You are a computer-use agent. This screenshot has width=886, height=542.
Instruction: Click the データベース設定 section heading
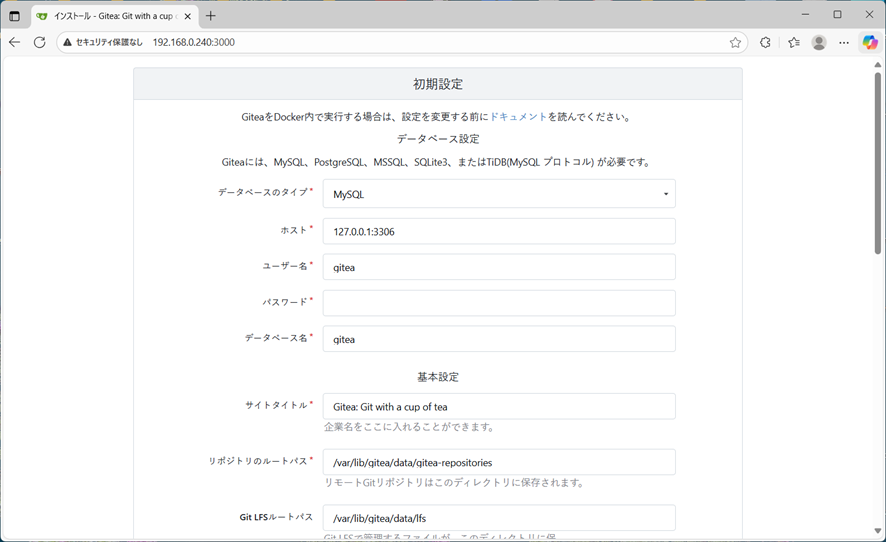[438, 139]
